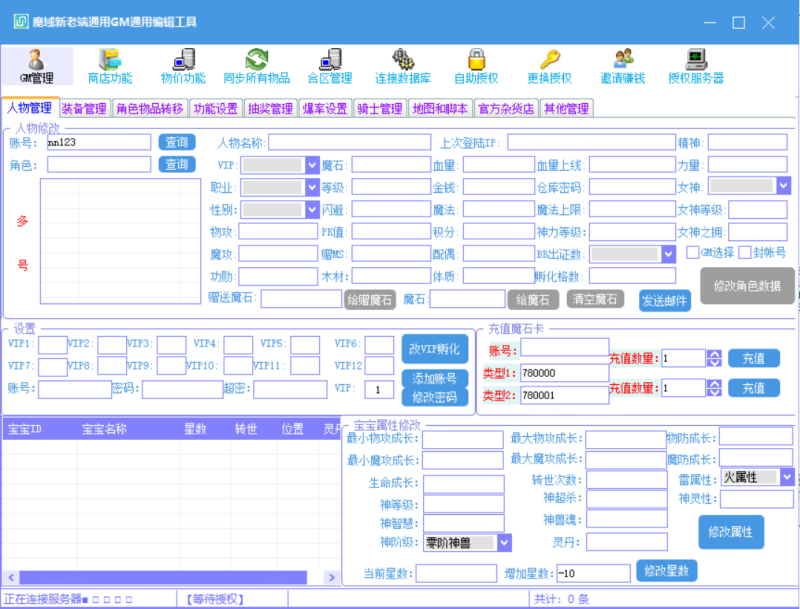Click the 发送邮件 button
Screen dimensions: 800x609
665,301
